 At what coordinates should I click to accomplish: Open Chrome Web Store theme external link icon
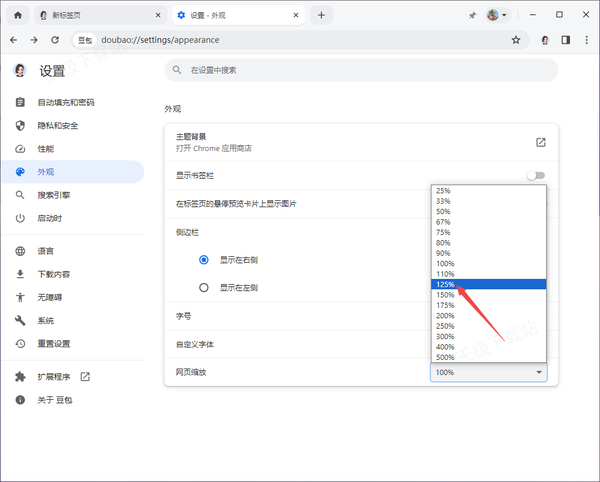540,142
